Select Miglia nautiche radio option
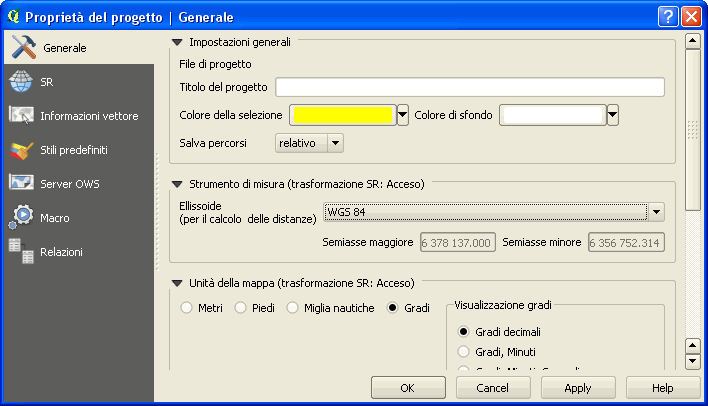Screen dimensions: 708x406 click(x=293, y=308)
